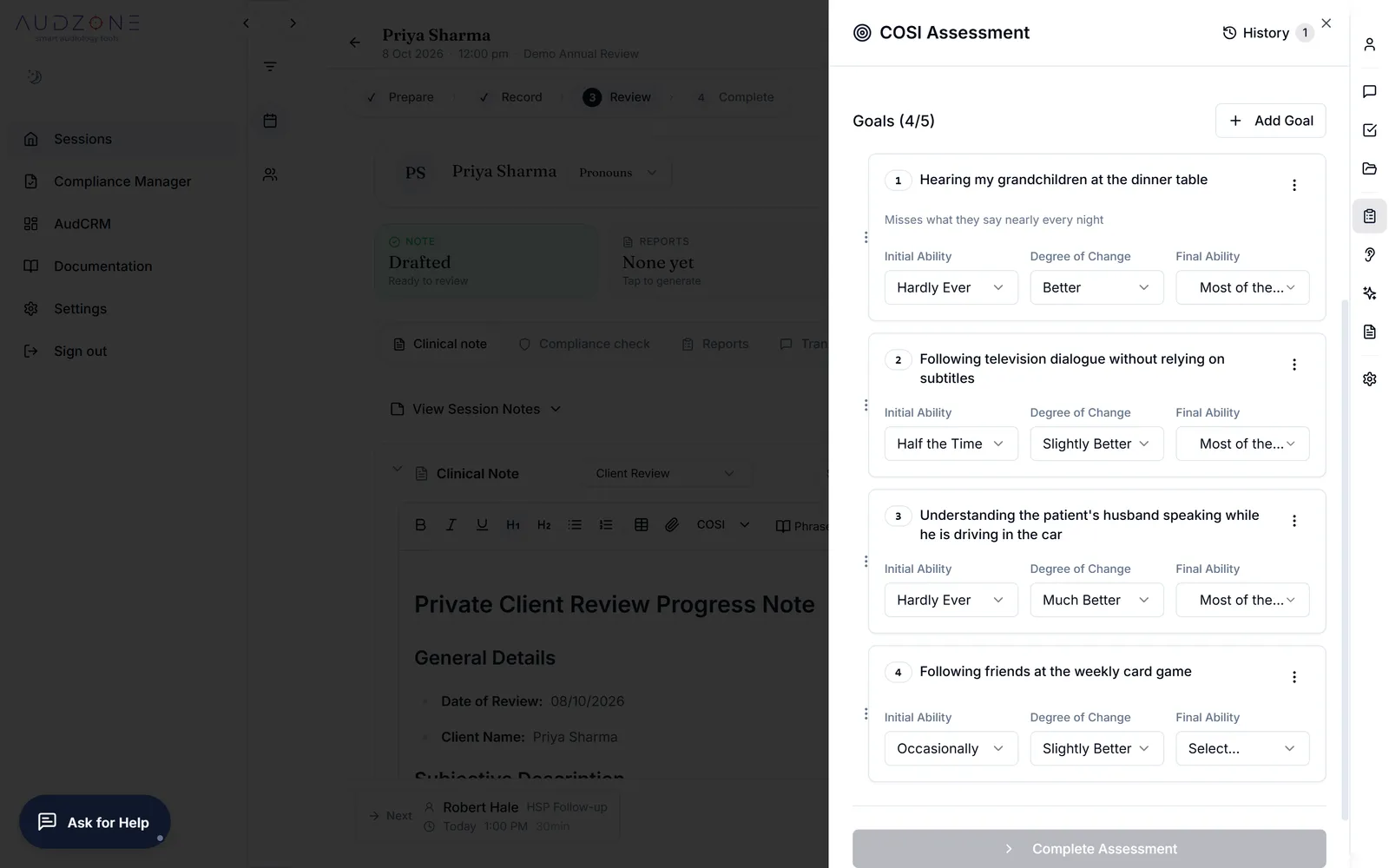Toggle bold formatting in the note editor

420,524
